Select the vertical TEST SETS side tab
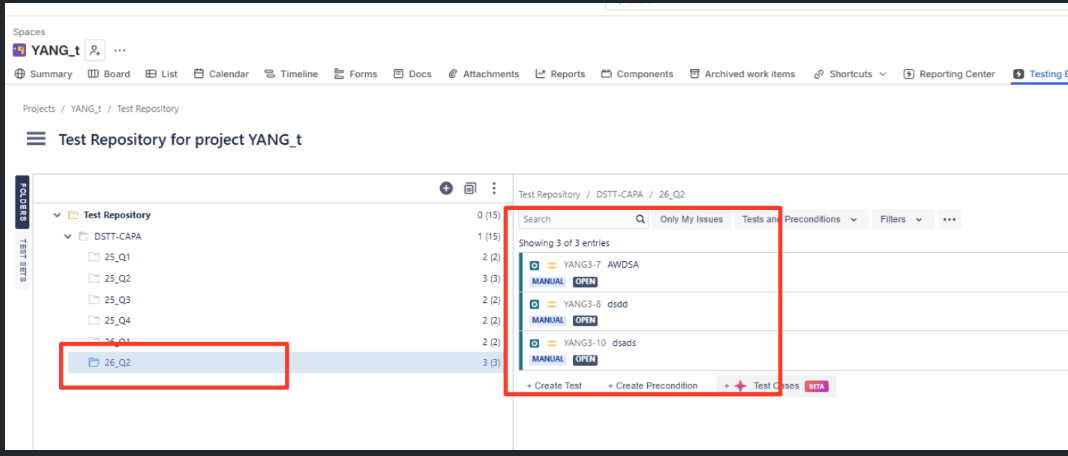This screenshot has height=456, width=1068. [22, 260]
